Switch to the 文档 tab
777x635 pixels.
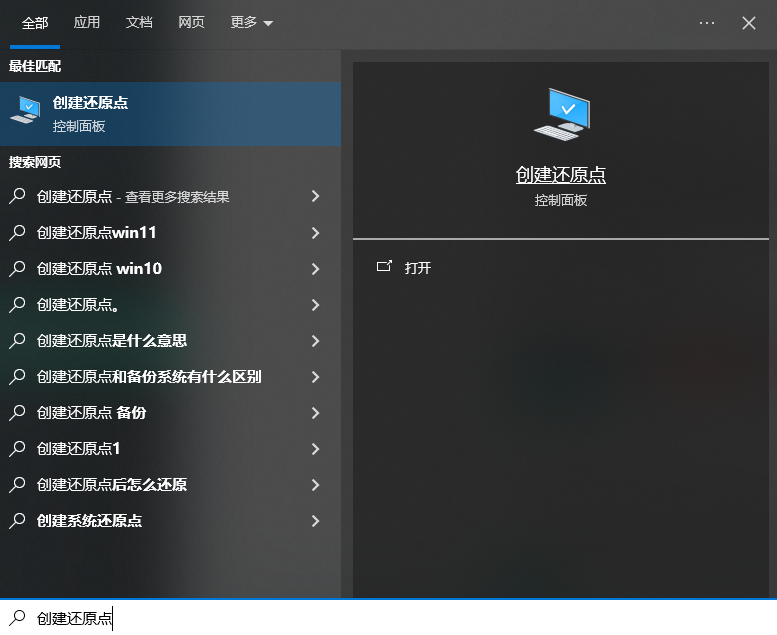(139, 23)
